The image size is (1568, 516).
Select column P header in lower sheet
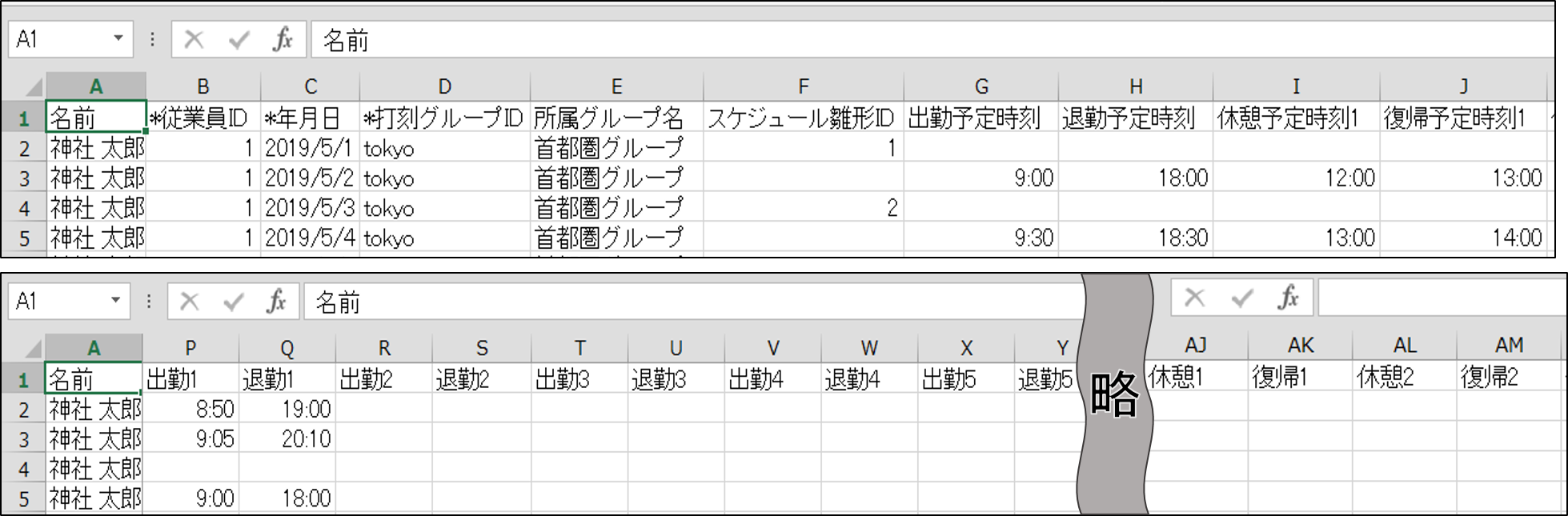tap(190, 348)
